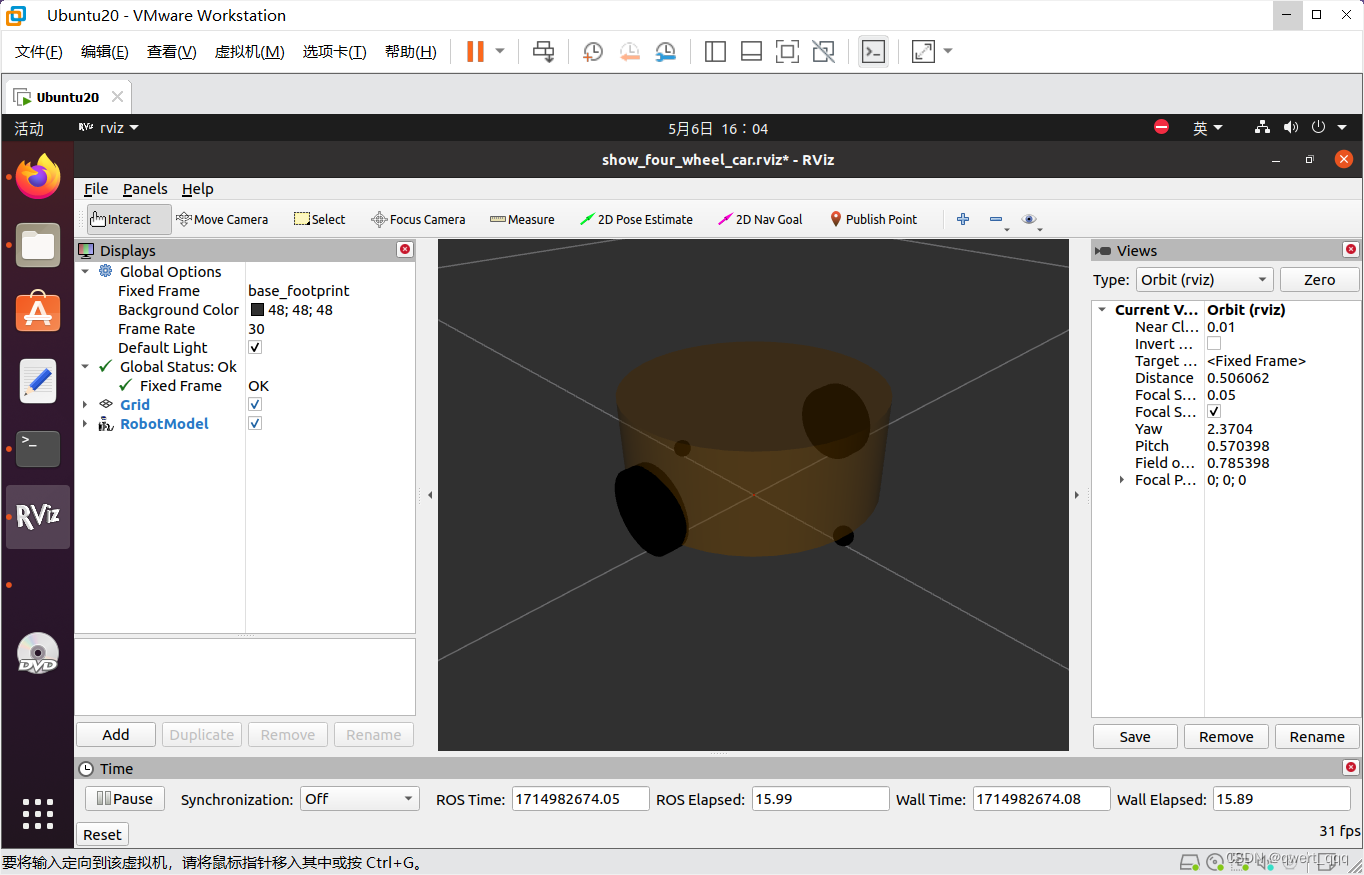The image size is (1364, 875).
Task: Click the Add display button
Action: tap(116, 735)
